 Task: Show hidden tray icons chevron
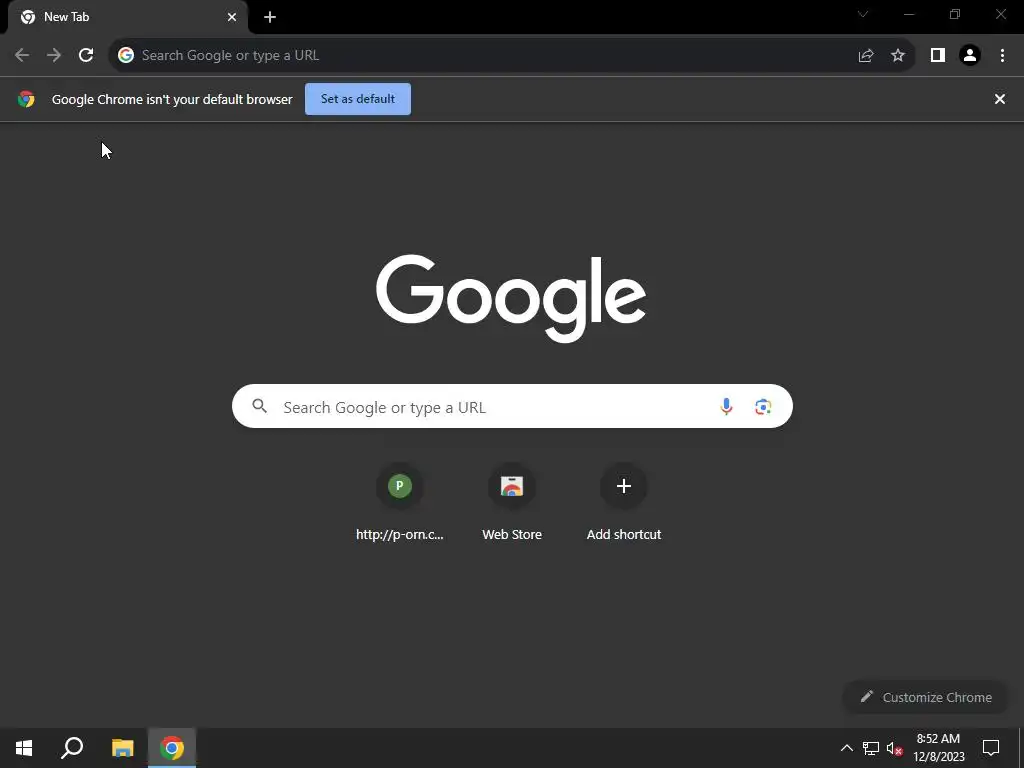click(846, 748)
